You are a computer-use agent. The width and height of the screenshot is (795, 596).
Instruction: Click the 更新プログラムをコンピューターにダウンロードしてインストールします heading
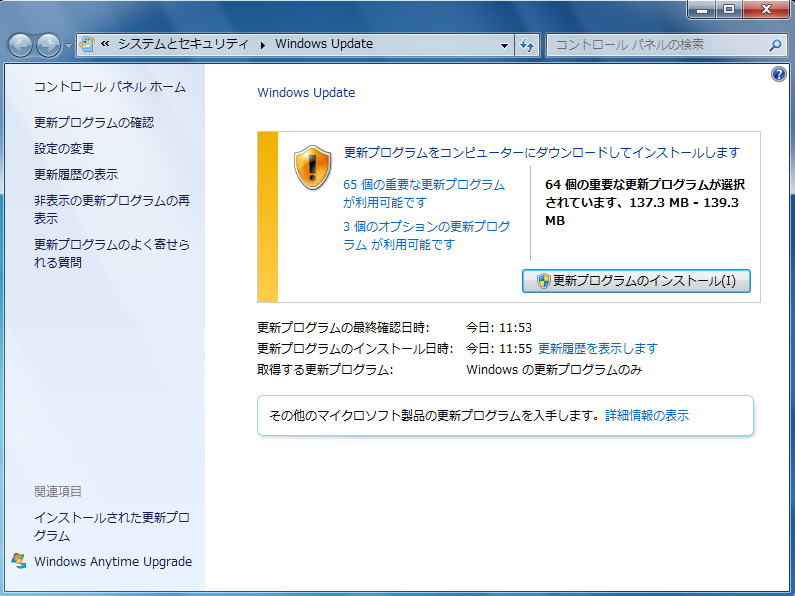[542, 153]
